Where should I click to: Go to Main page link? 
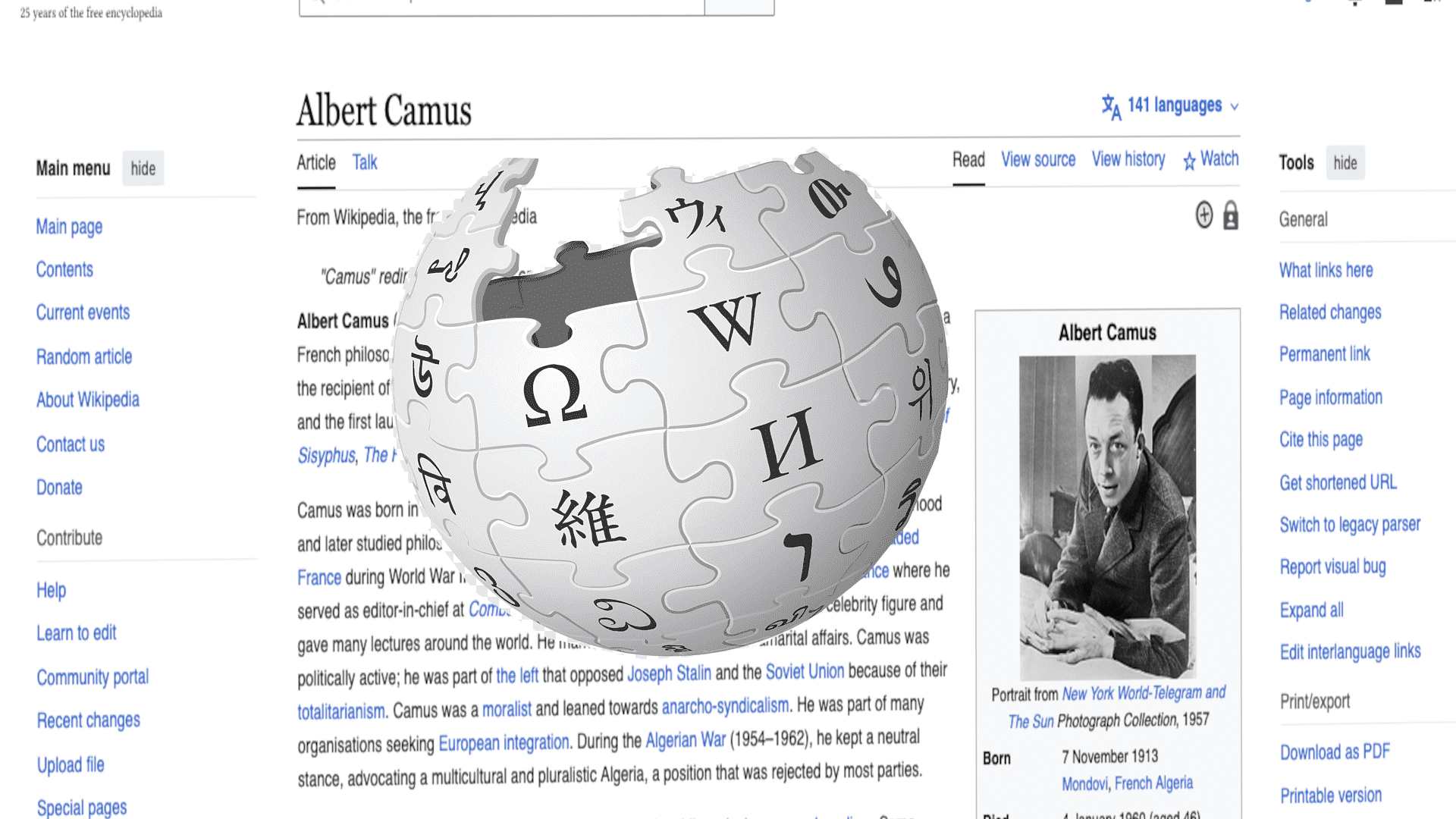(69, 227)
